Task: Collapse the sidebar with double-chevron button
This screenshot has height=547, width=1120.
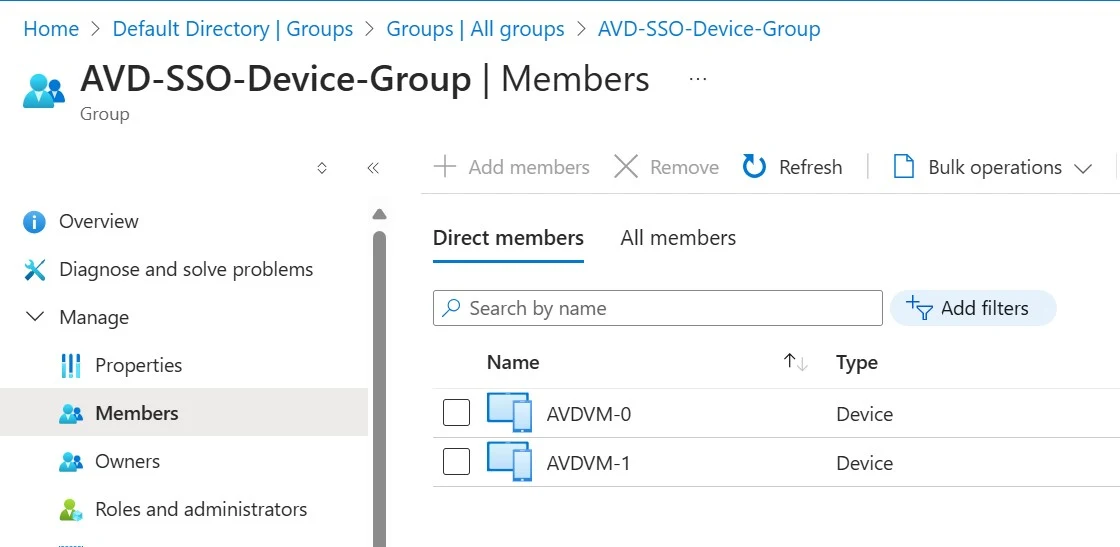Action: (x=373, y=168)
